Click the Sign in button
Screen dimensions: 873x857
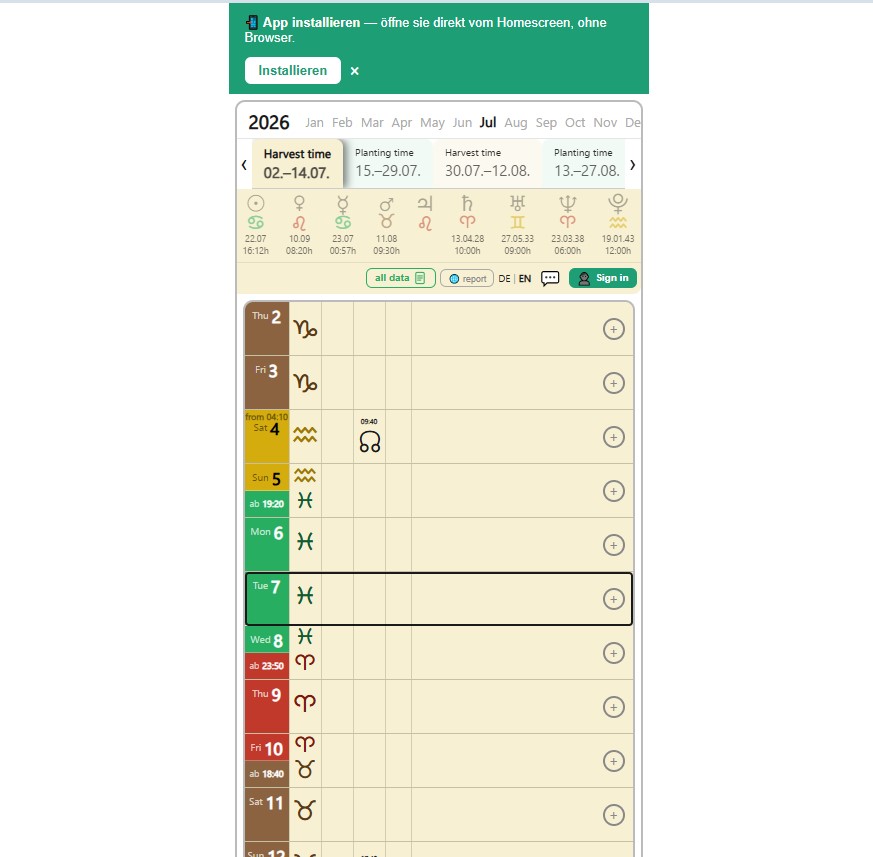(x=603, y=278)
